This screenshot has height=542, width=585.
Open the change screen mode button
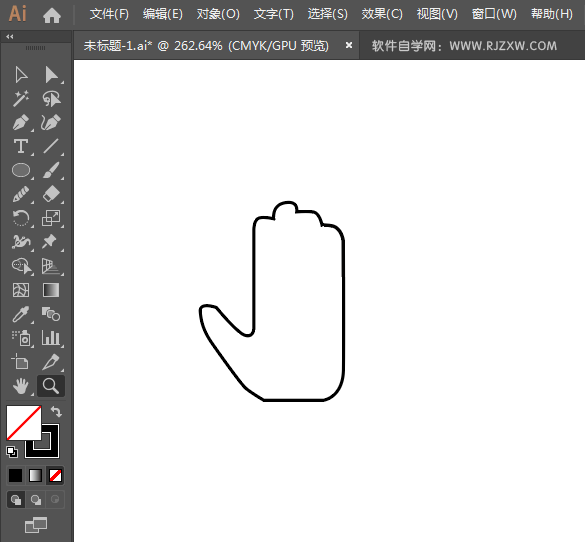tap(36, 525)
